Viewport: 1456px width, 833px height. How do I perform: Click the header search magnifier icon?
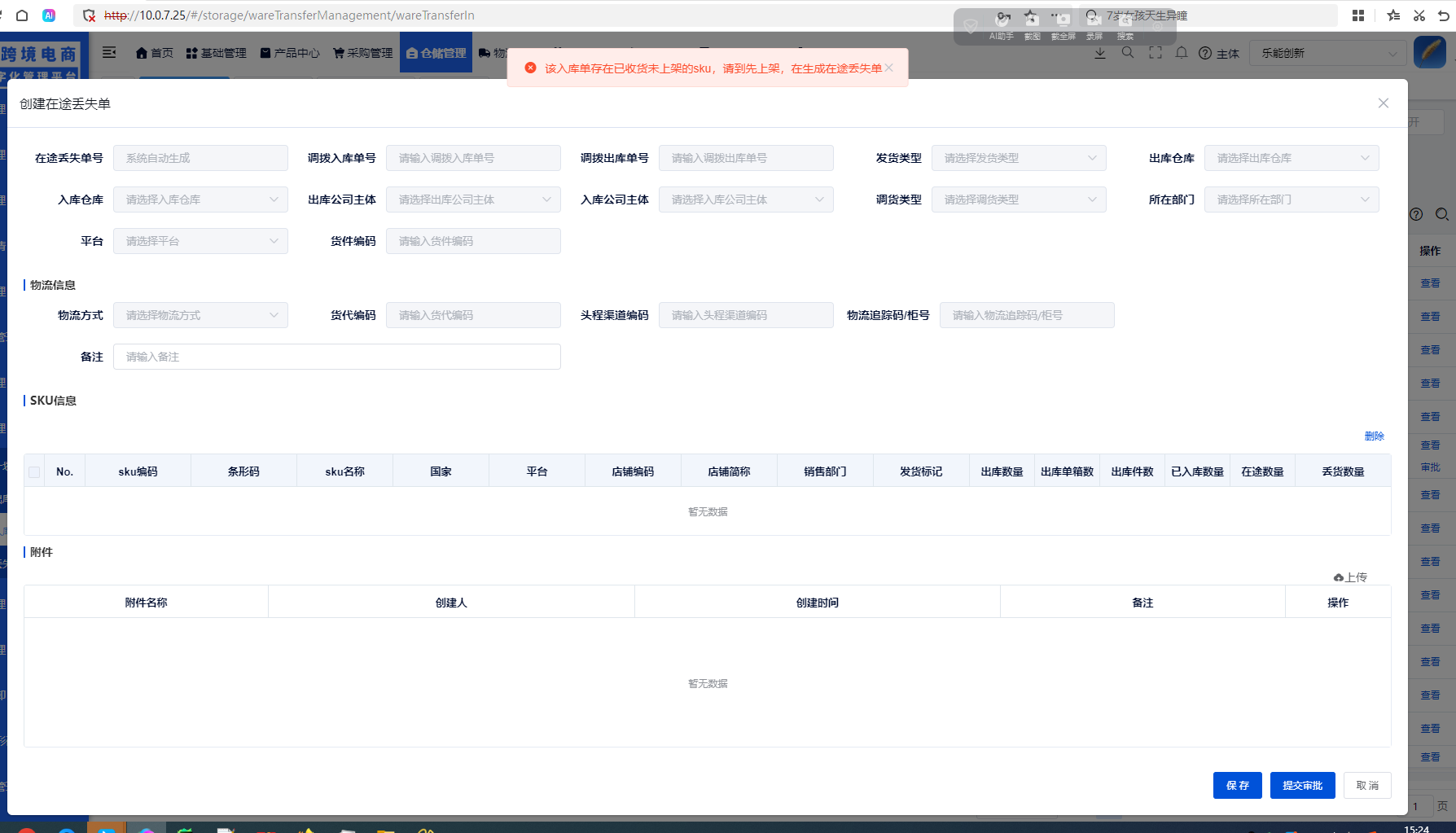1128,53
